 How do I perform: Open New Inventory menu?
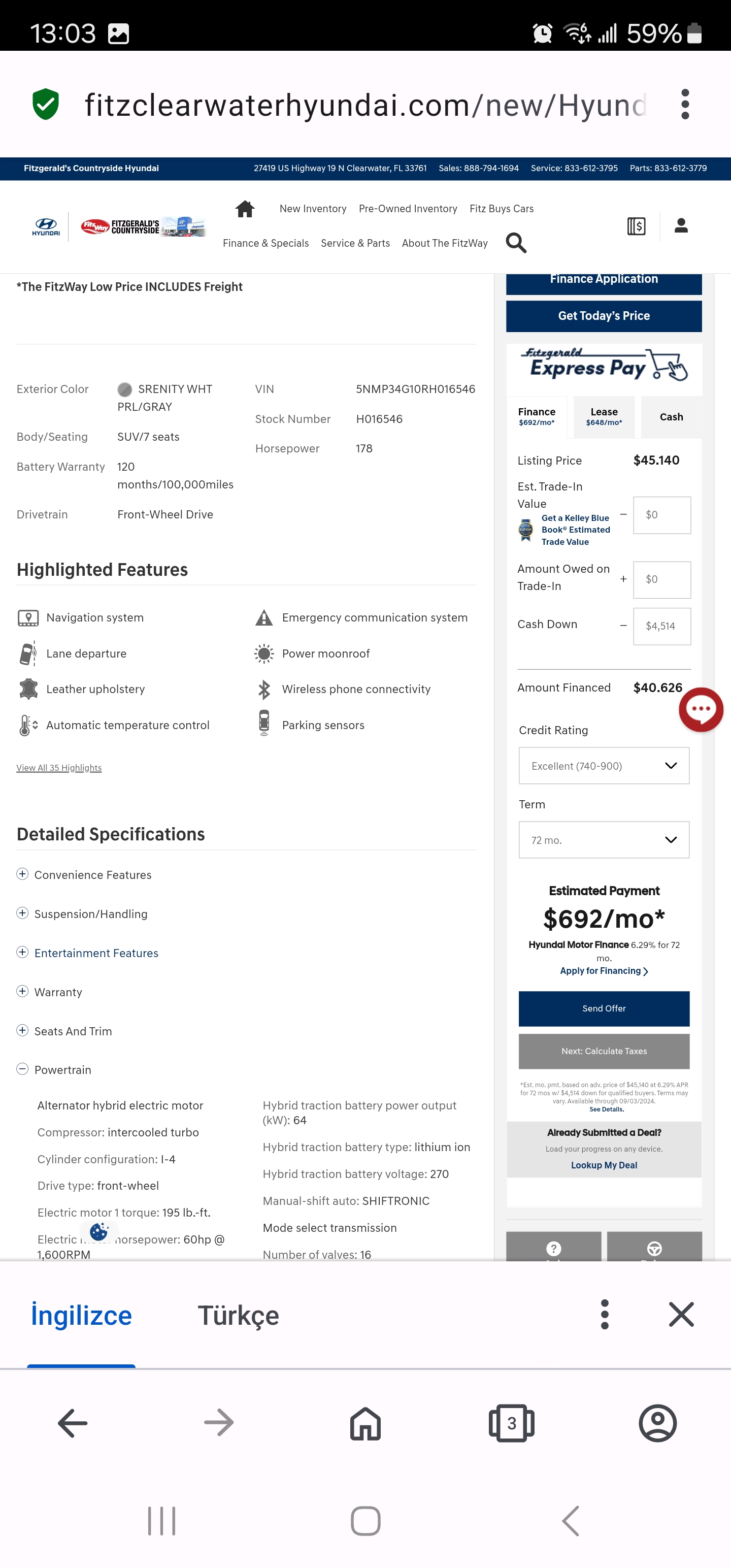tap(313, 209)
